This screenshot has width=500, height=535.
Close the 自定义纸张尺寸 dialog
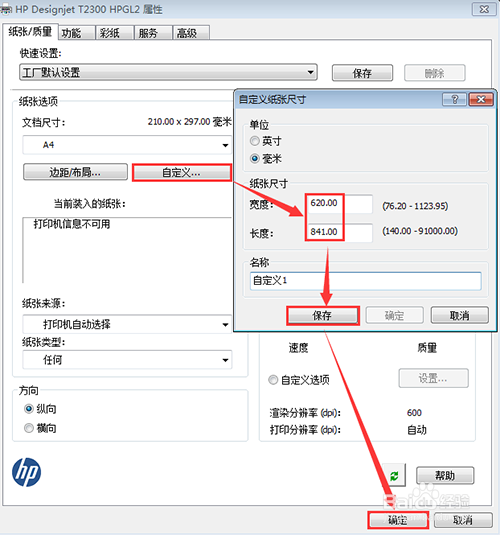481,99
